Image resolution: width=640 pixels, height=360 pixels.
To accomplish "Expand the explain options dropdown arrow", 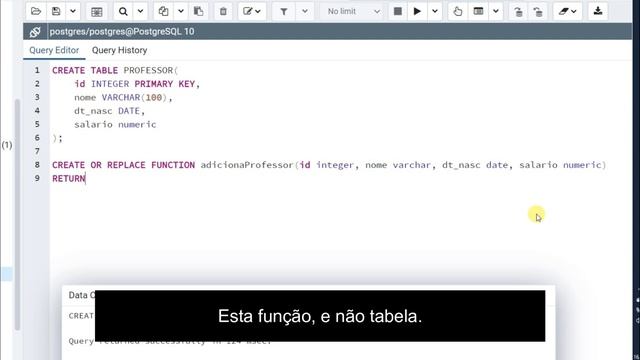I will [x=496, y=11].
